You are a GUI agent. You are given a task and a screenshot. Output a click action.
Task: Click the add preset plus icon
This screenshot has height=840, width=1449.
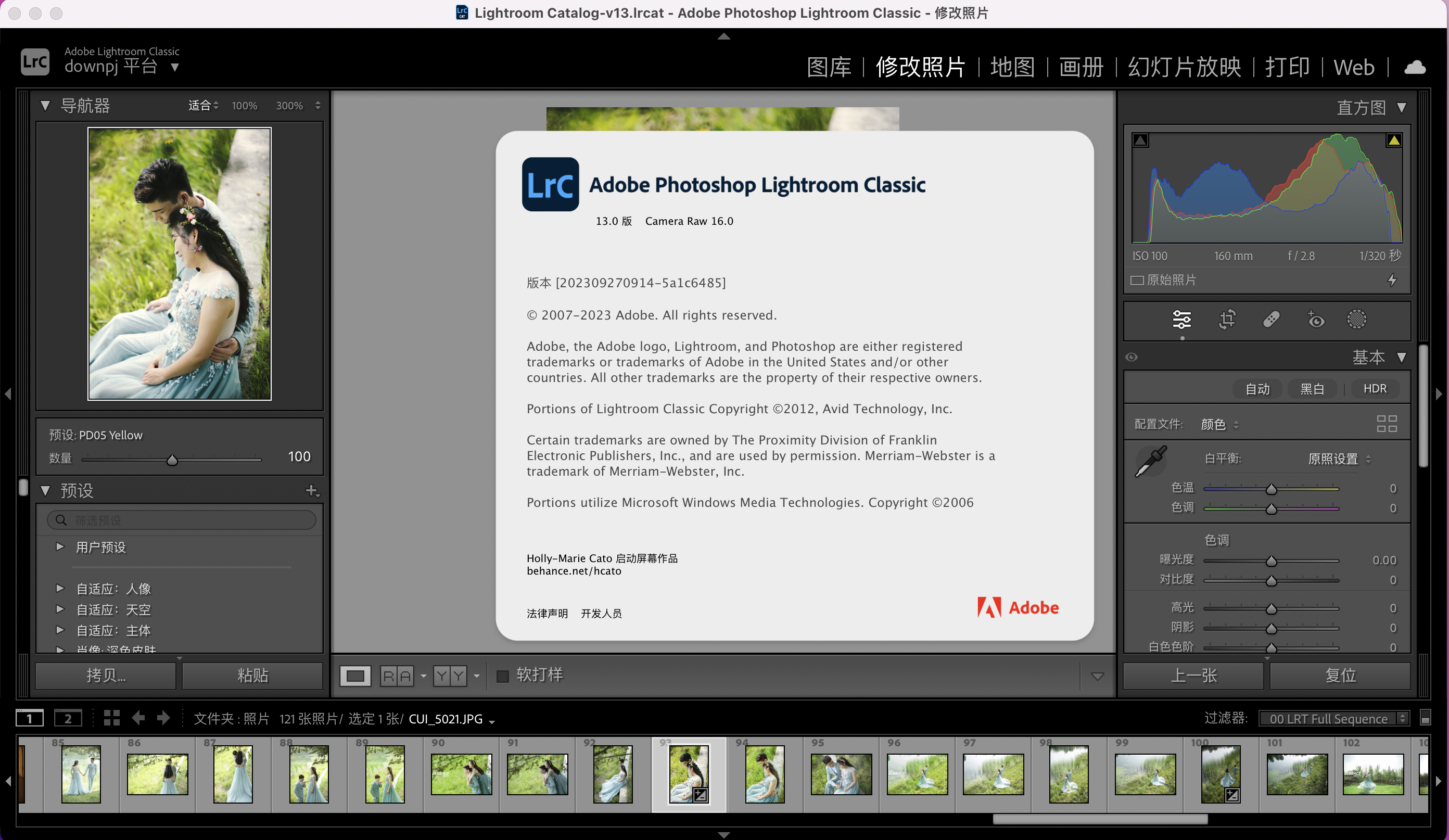[x=312, y=490]
